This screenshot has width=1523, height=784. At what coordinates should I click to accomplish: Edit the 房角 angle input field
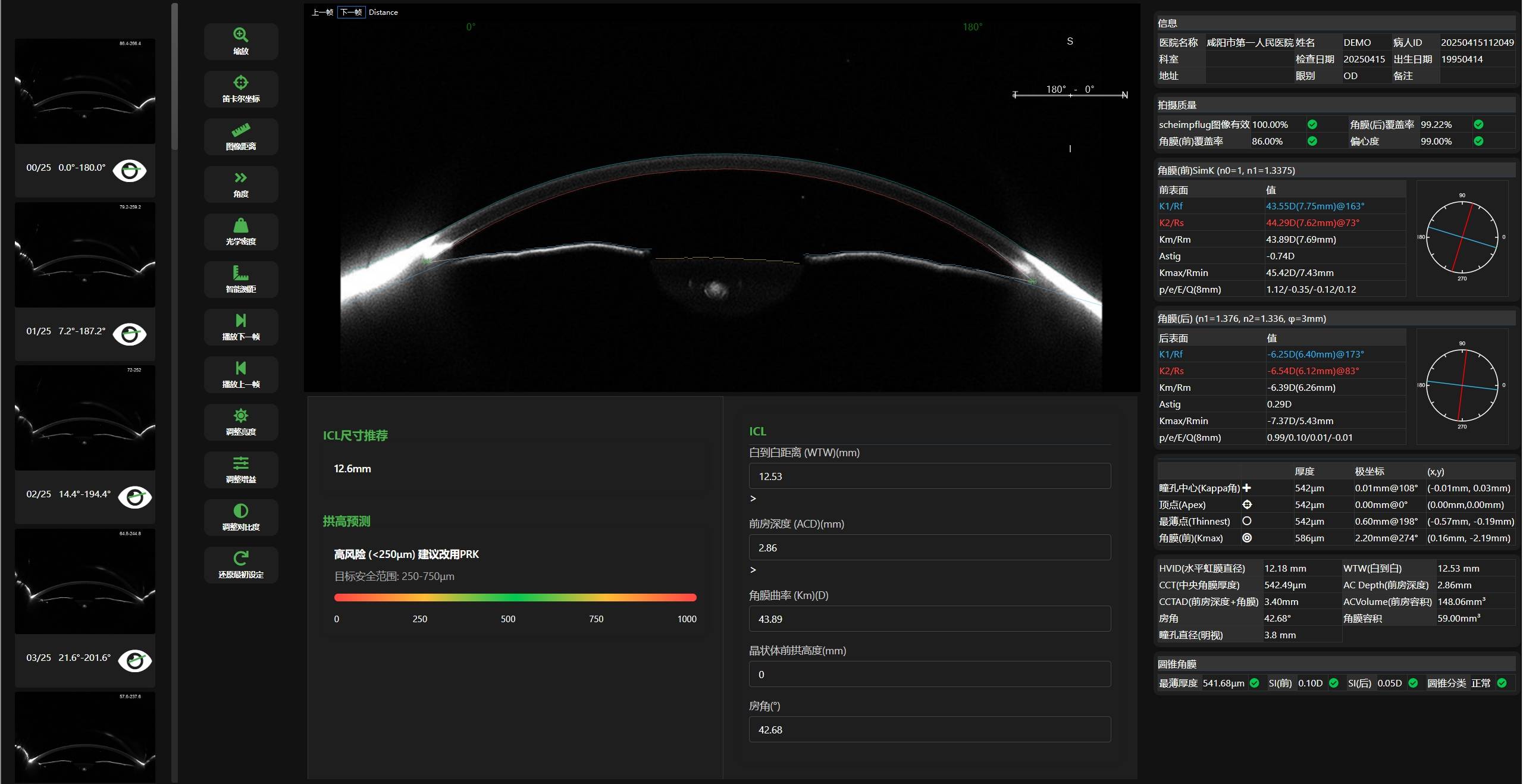(x=929, y=729)
